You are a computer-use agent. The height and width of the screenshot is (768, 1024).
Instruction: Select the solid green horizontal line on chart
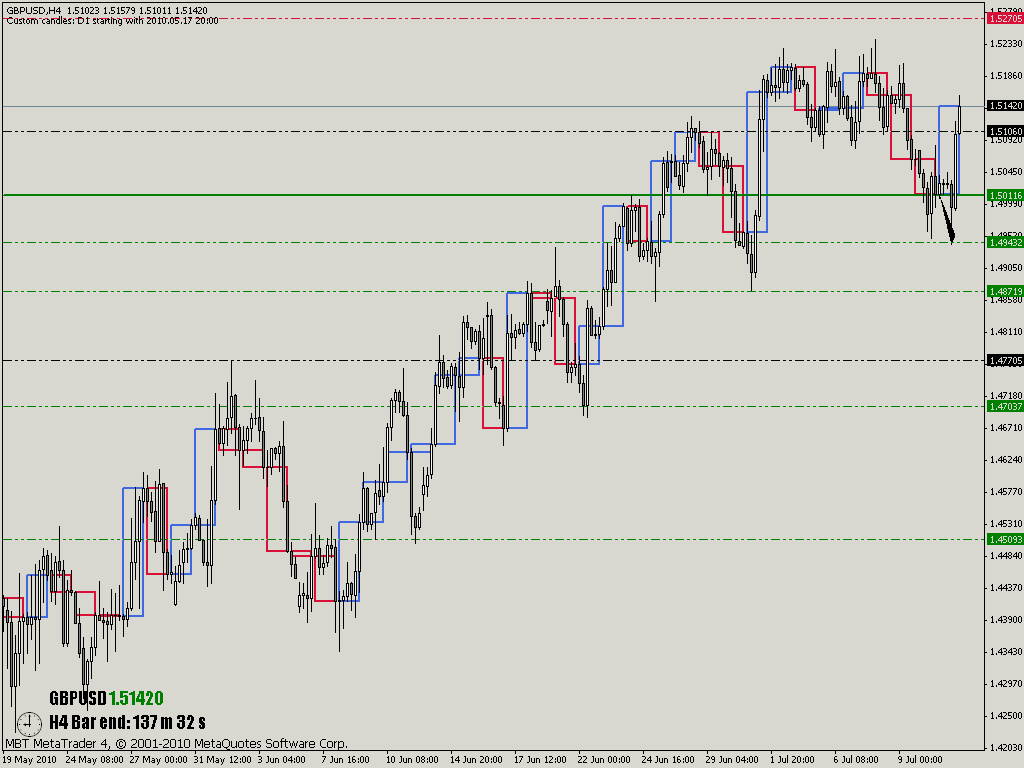pos(494,195)
